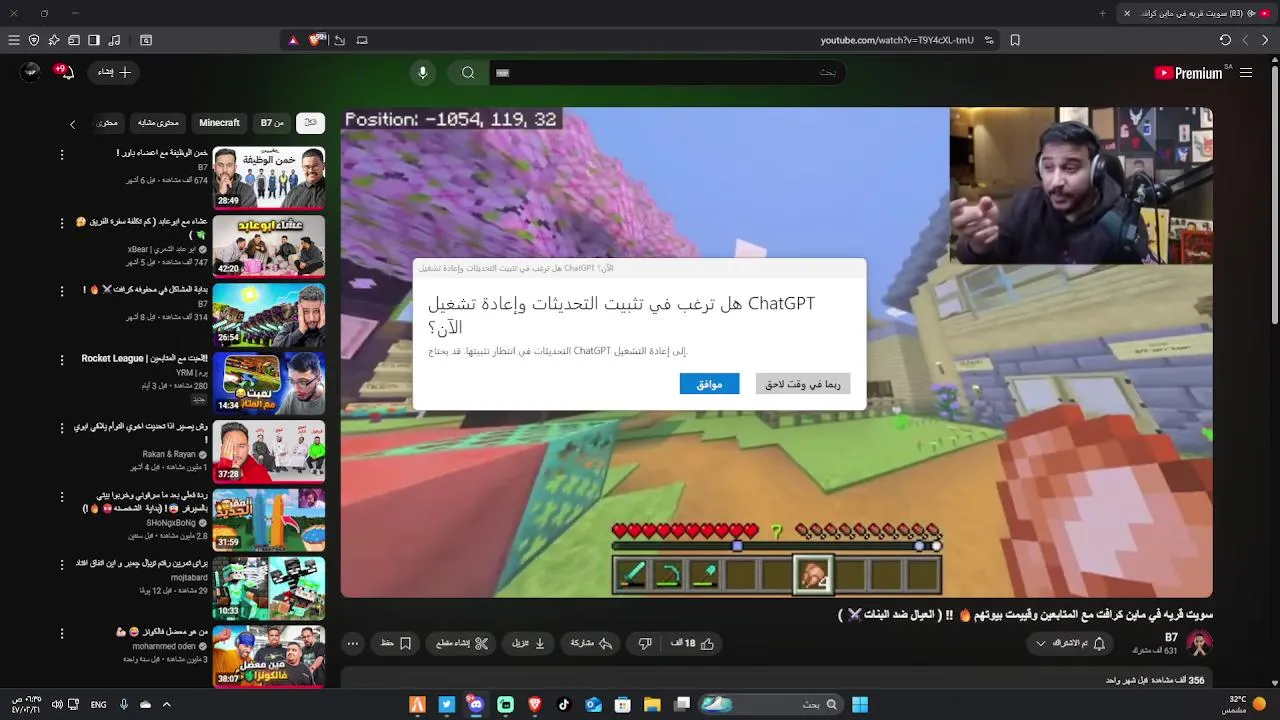Expand more filter chips with chevron arrow
The image size is (1280, 720).
[72, 124]
